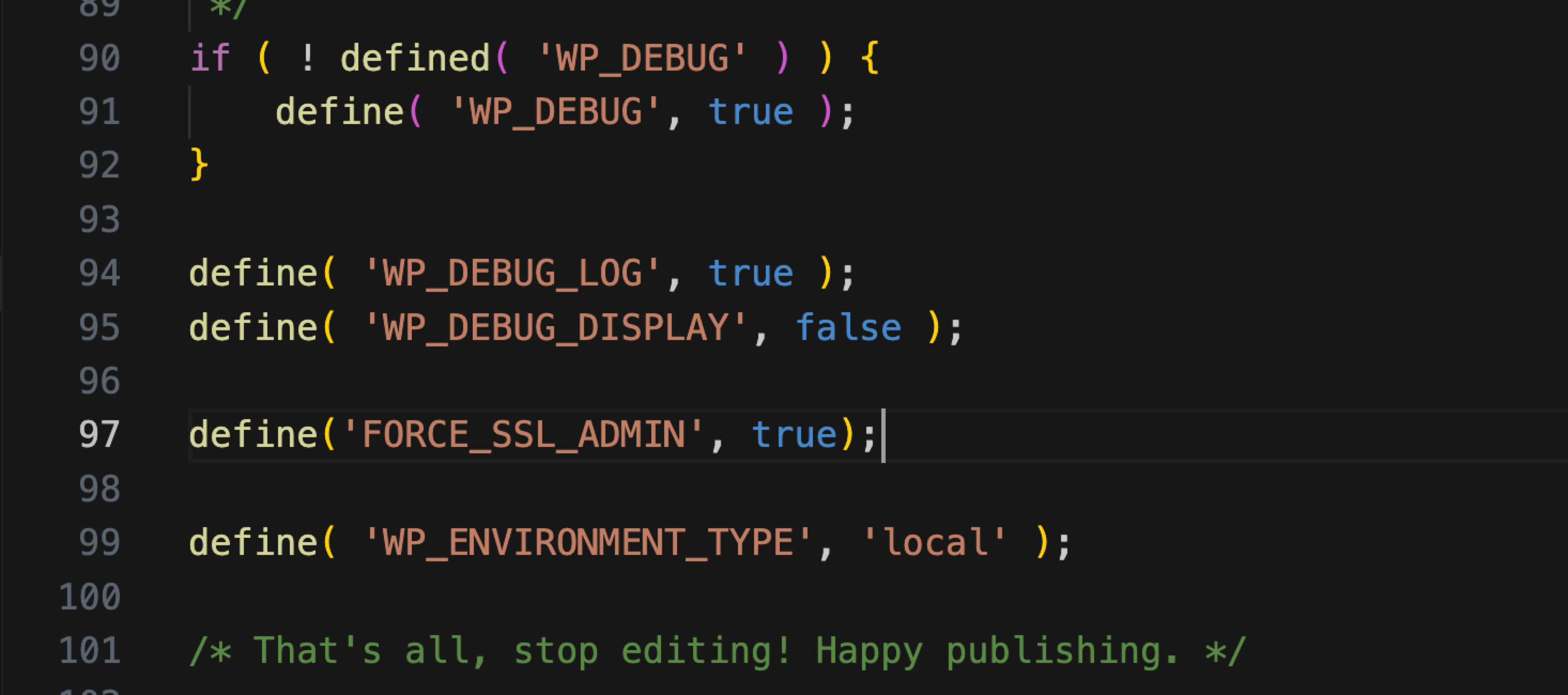Viewport: 1568px width, 695px height.
Task: Click line number 95 in the gutter
Action: tap(100, 327)
